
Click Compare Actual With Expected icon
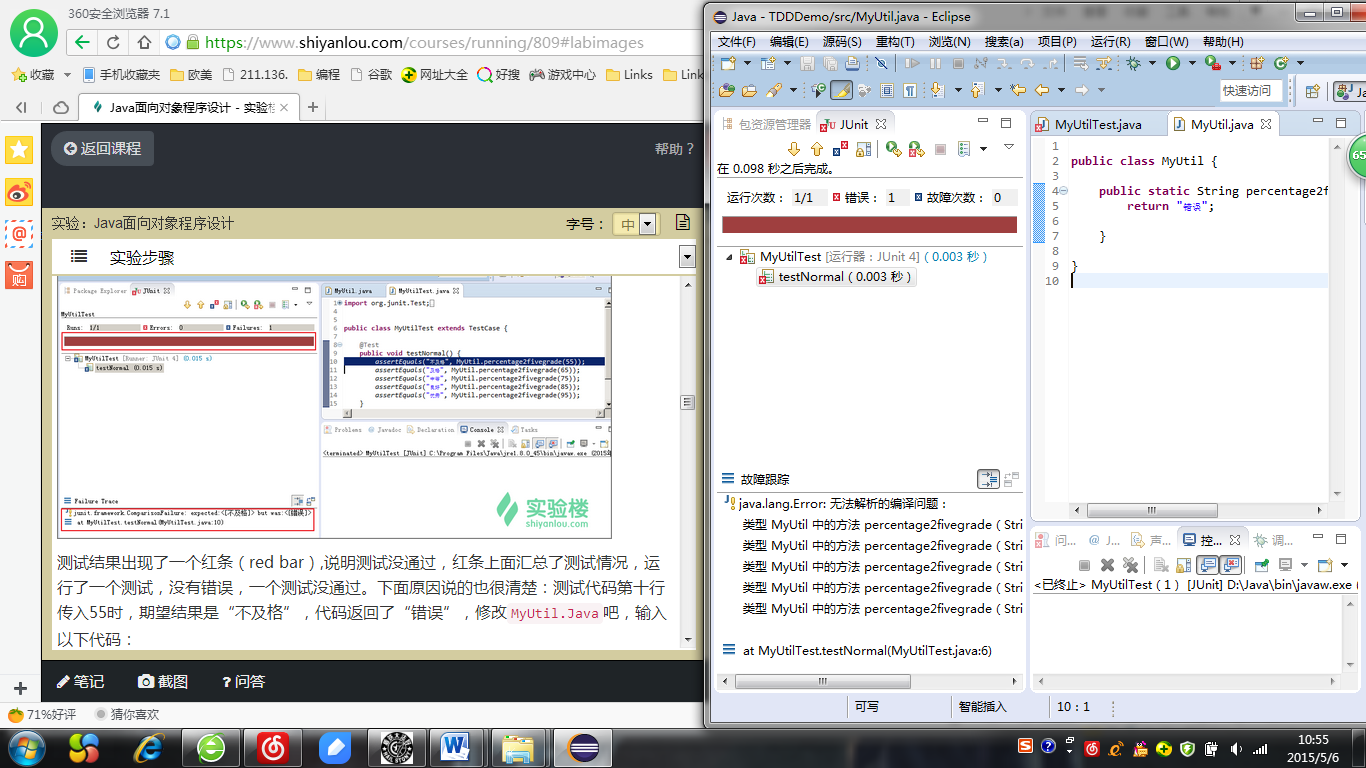coord(1011,479)
